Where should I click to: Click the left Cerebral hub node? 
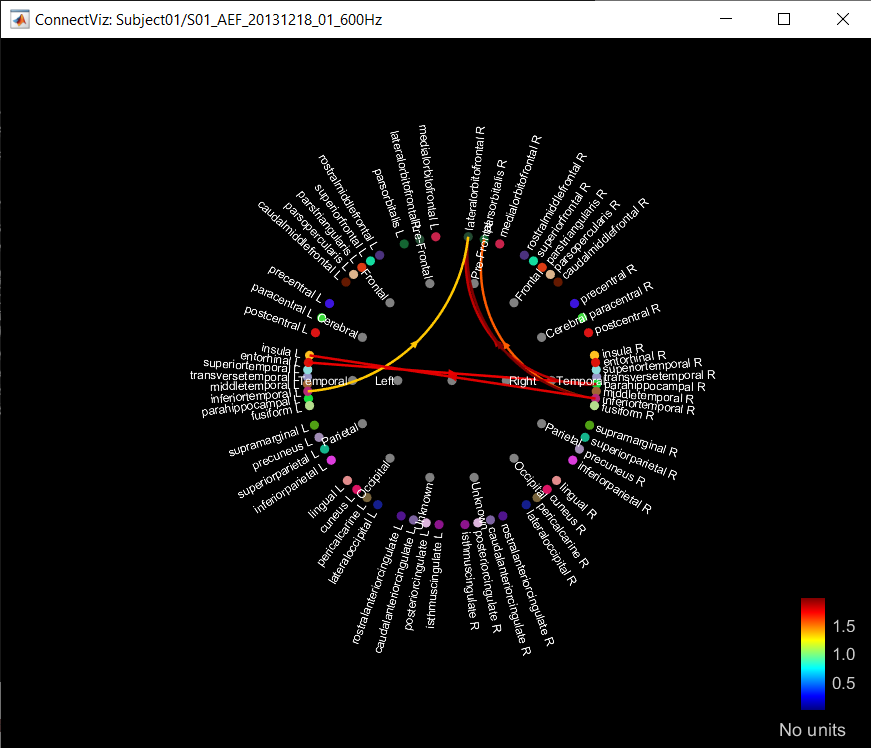point(363,337)
